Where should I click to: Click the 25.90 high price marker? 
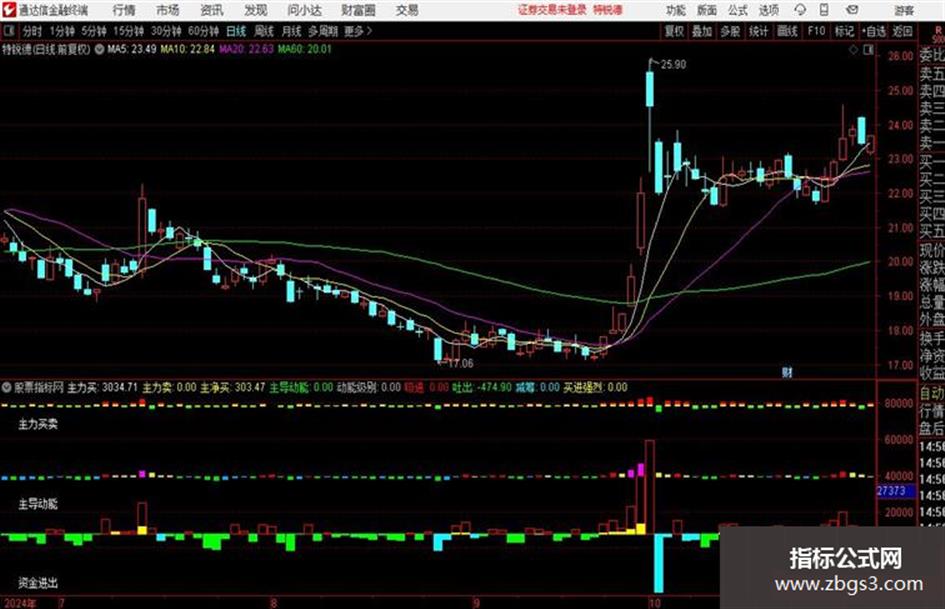(x=673, y=65)
